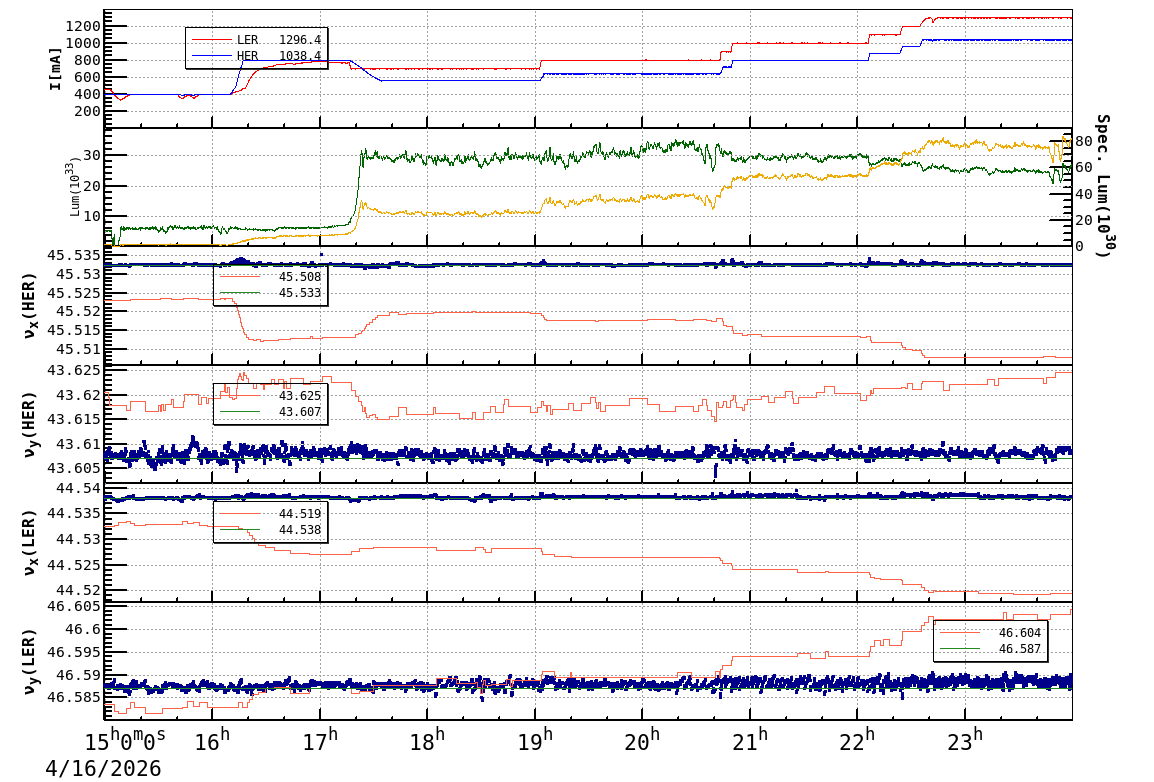This screenshot has width=1154, height=782.
Task: Click the 0 tick on Spec. Lum axis
Action: click(1079, 246)
